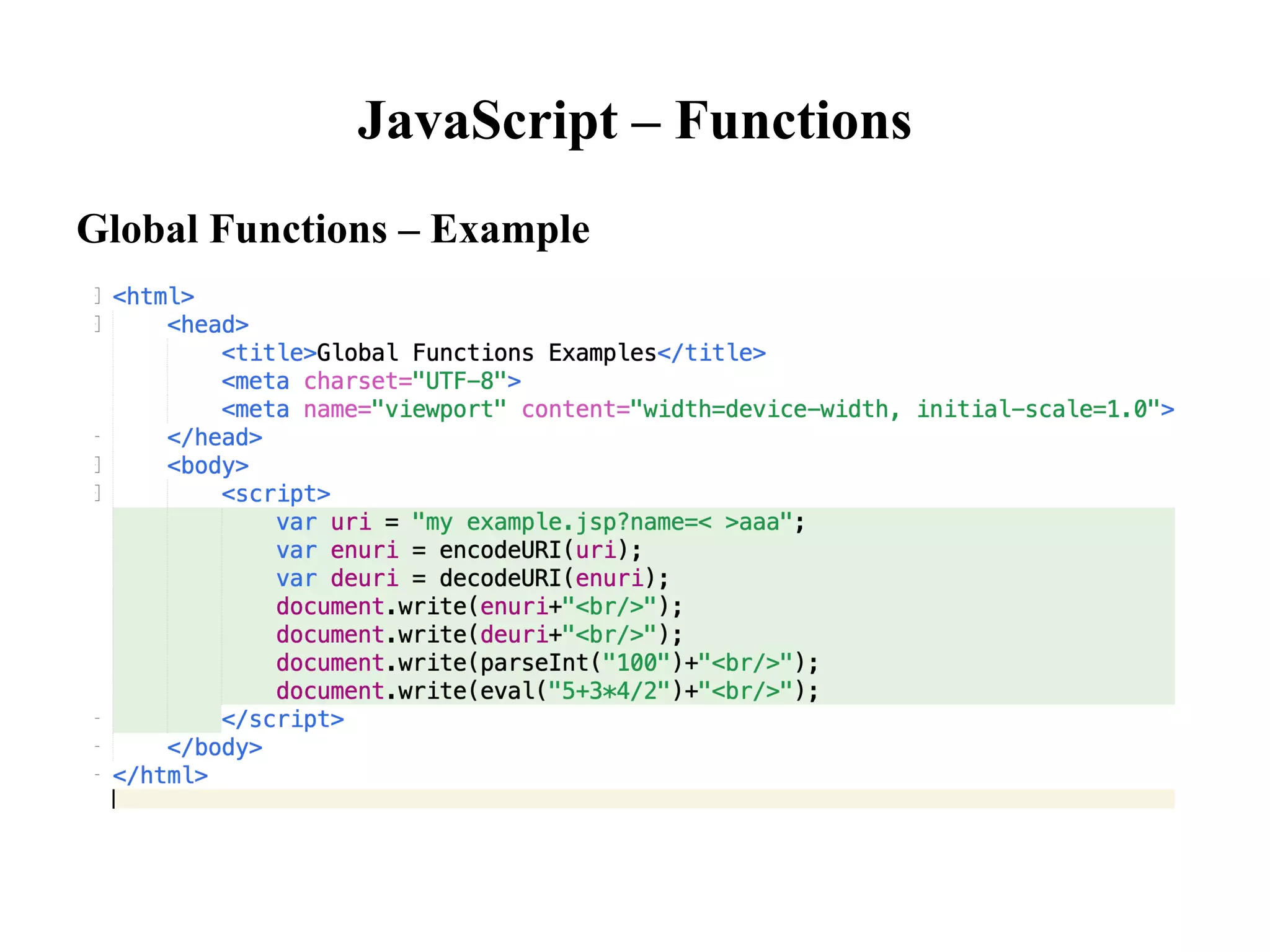Image resolution: width=1270 pixels, height=952 pixels.
Task: Click the closing </html> tag
Action: 160,775
